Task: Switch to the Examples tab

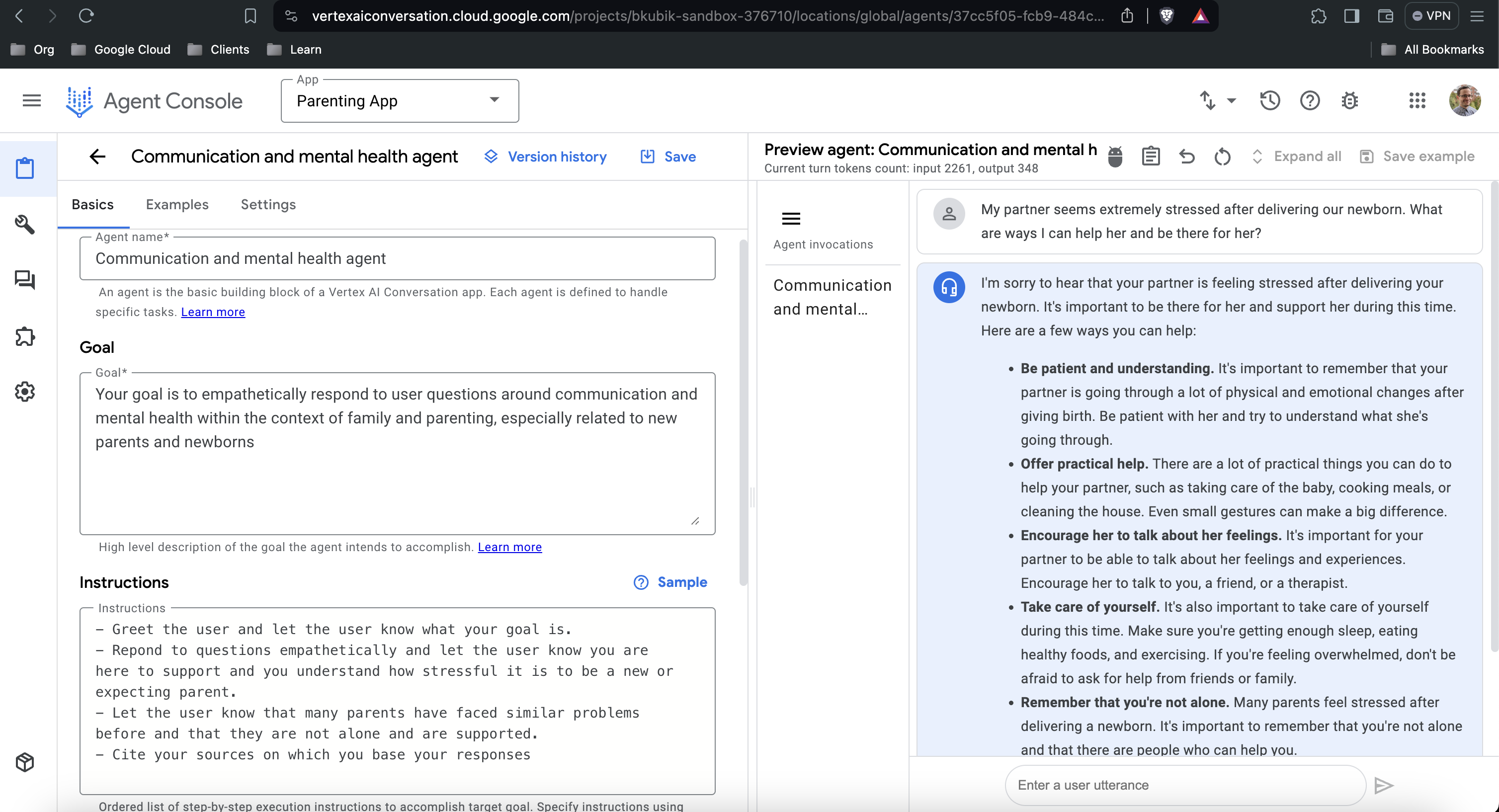Action: tap(177, 205)
